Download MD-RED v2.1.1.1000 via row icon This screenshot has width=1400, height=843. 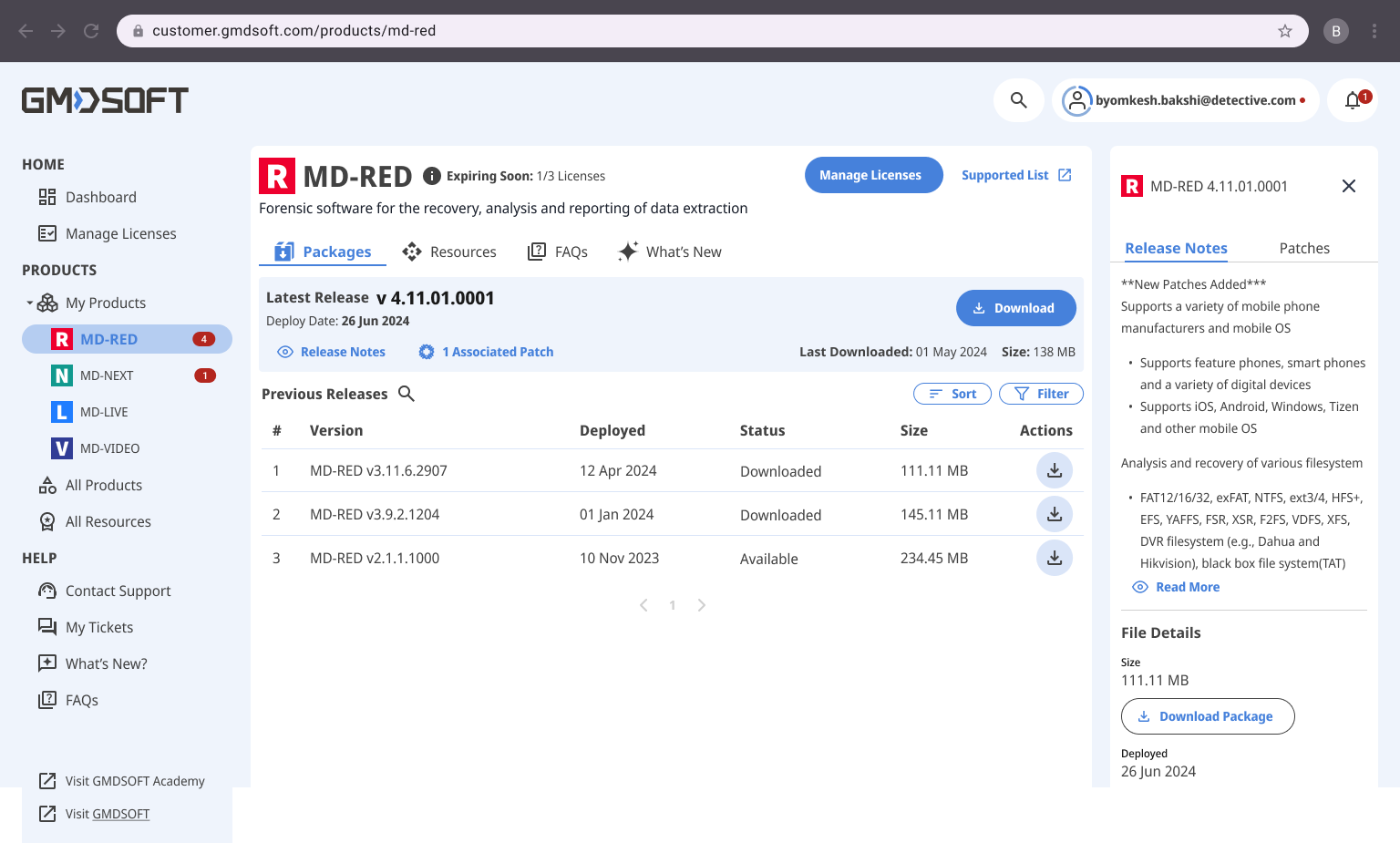coord(1055,558)
